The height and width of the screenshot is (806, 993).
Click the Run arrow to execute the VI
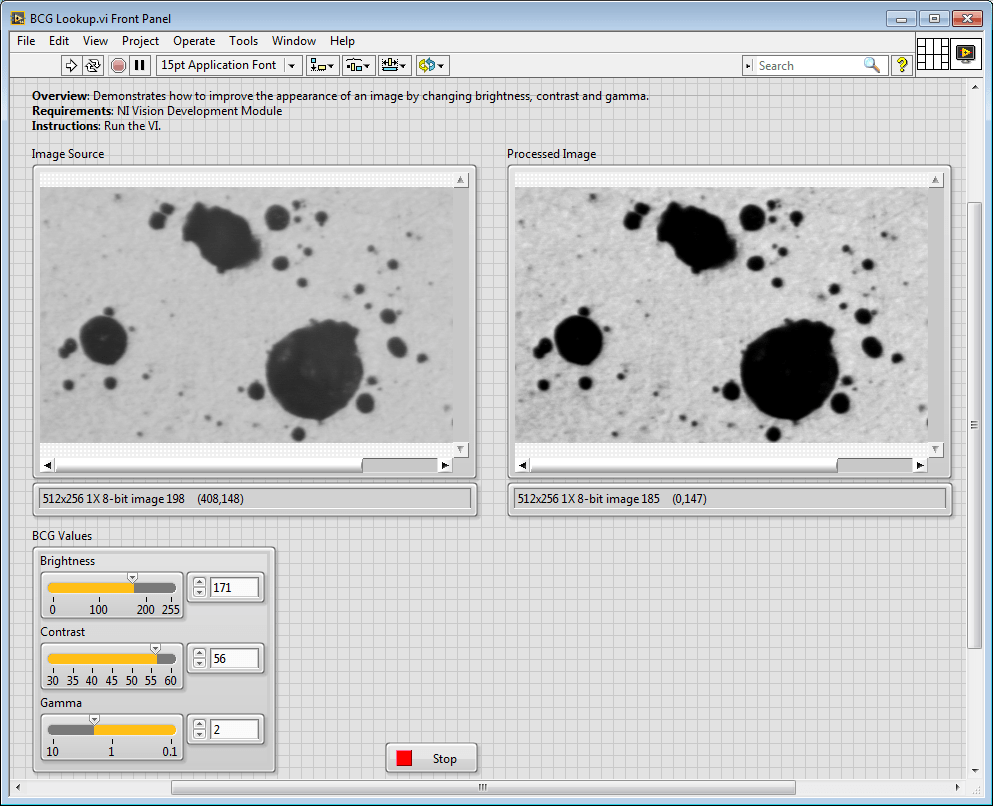tap(72, 65)
